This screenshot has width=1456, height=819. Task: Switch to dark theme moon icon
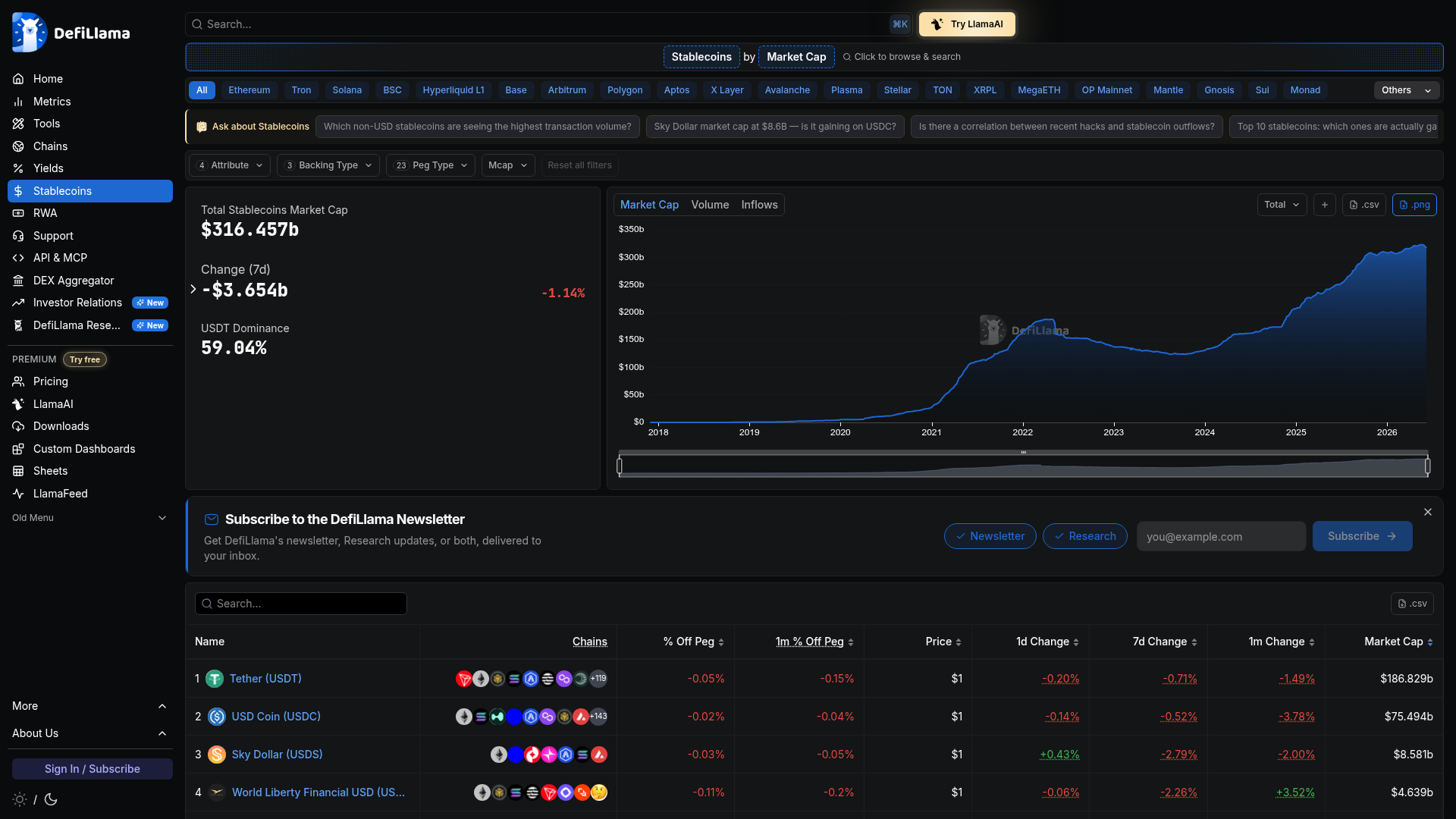tap(51, 799)
